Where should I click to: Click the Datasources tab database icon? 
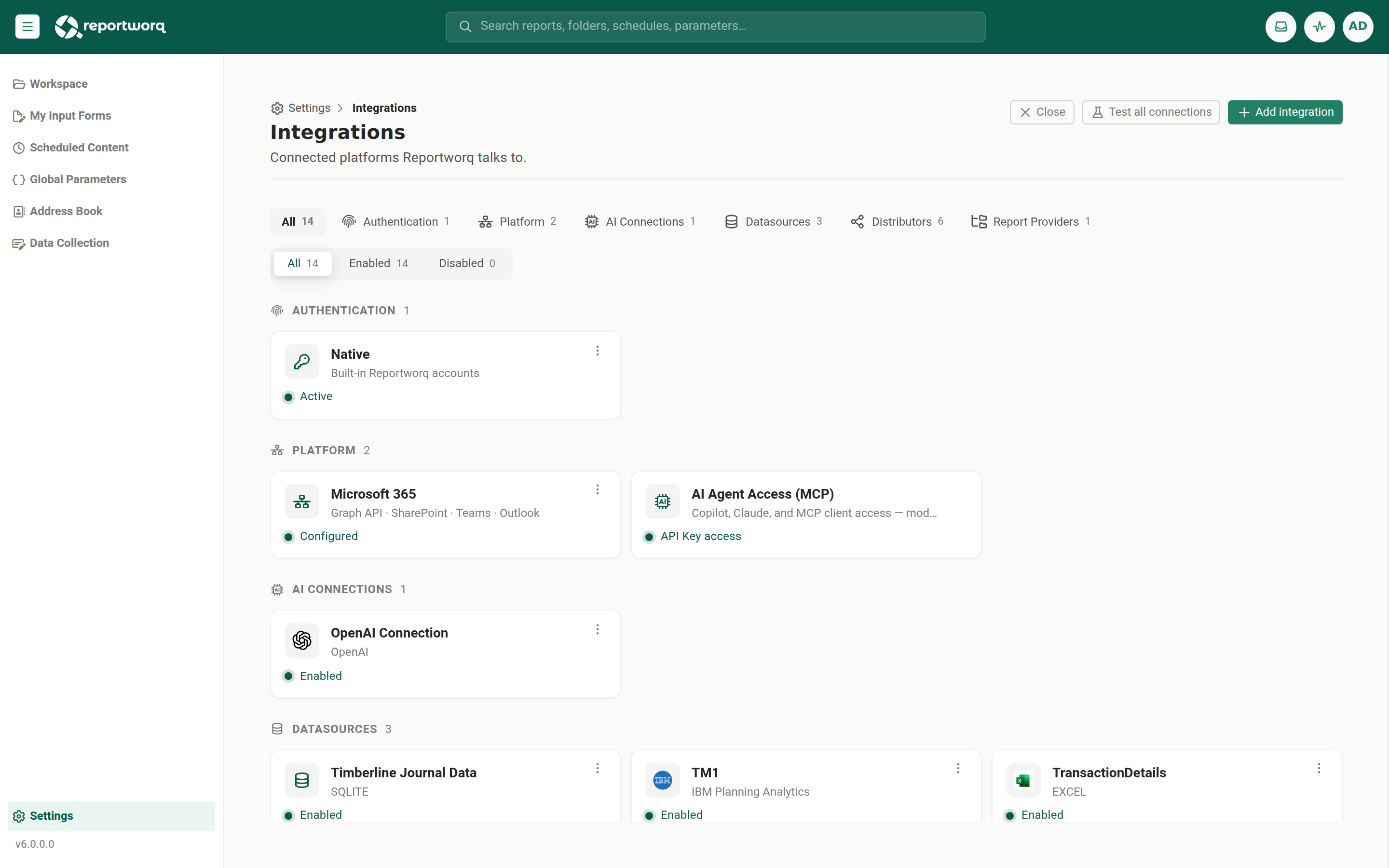[x=731, y=222]
